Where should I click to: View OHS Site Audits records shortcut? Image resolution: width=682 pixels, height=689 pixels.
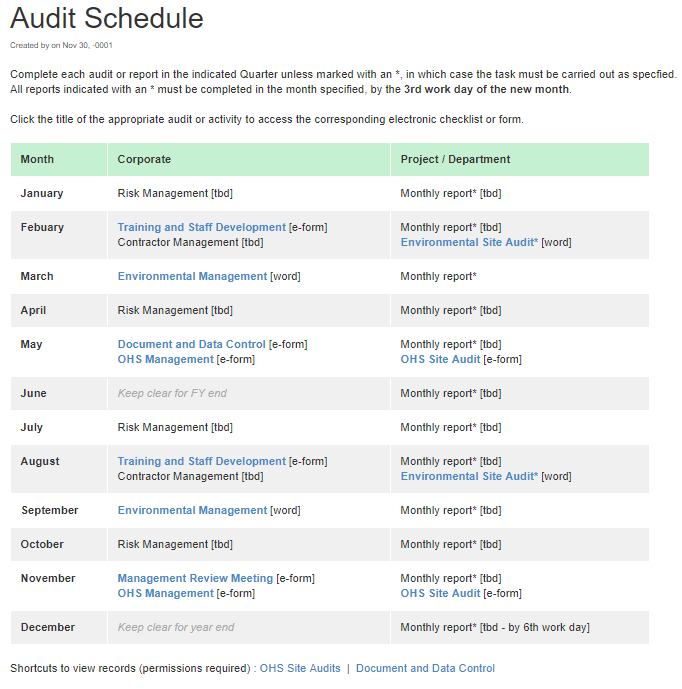click(300, 668)
